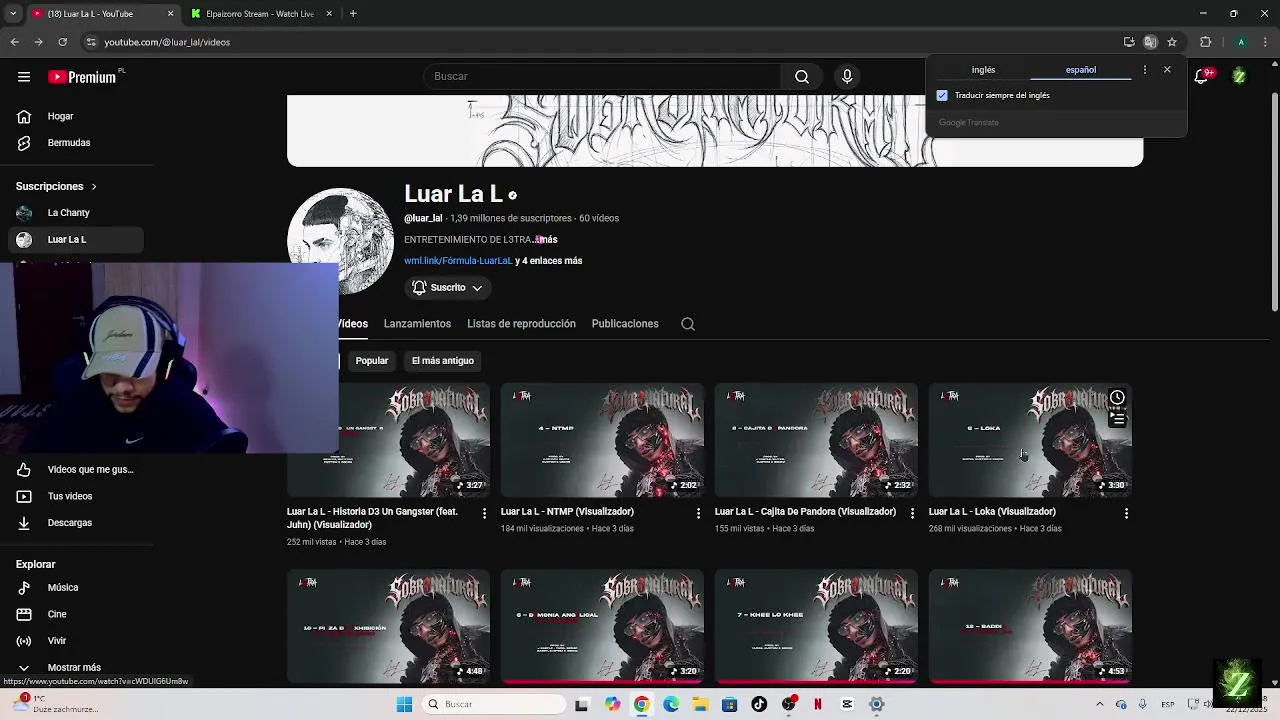Switch to Publicaciones tab
Screen dimensions: 1280x720
(x=625, y=324)
